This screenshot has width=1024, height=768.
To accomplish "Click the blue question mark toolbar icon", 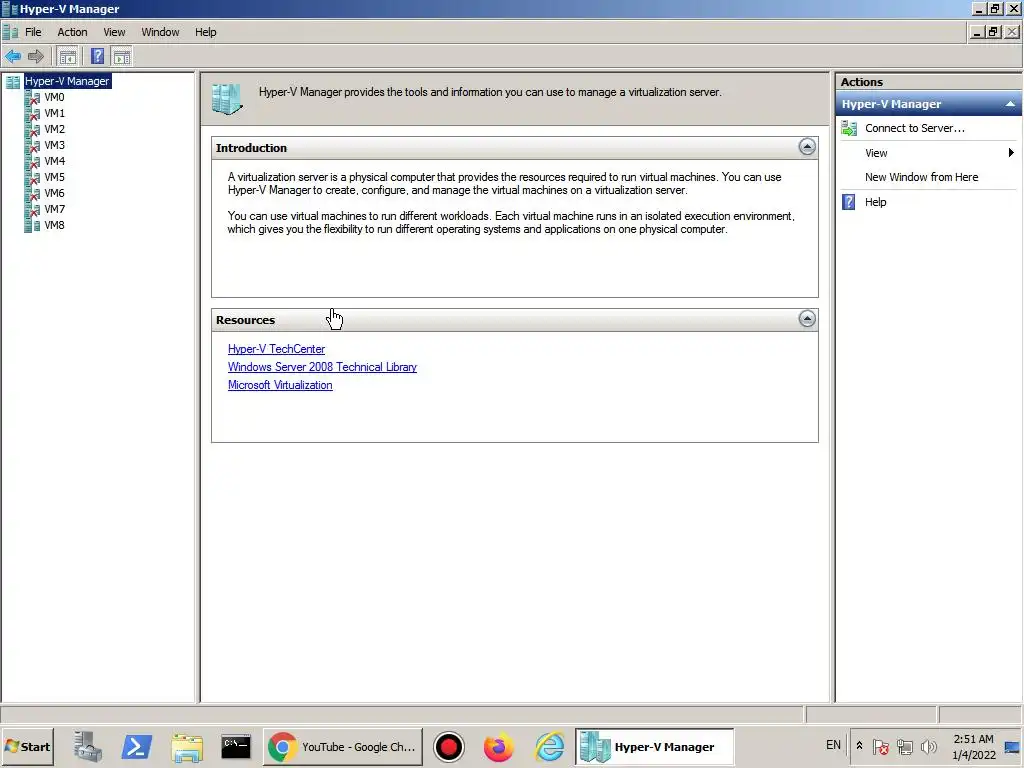I will [x=97, y=57].
